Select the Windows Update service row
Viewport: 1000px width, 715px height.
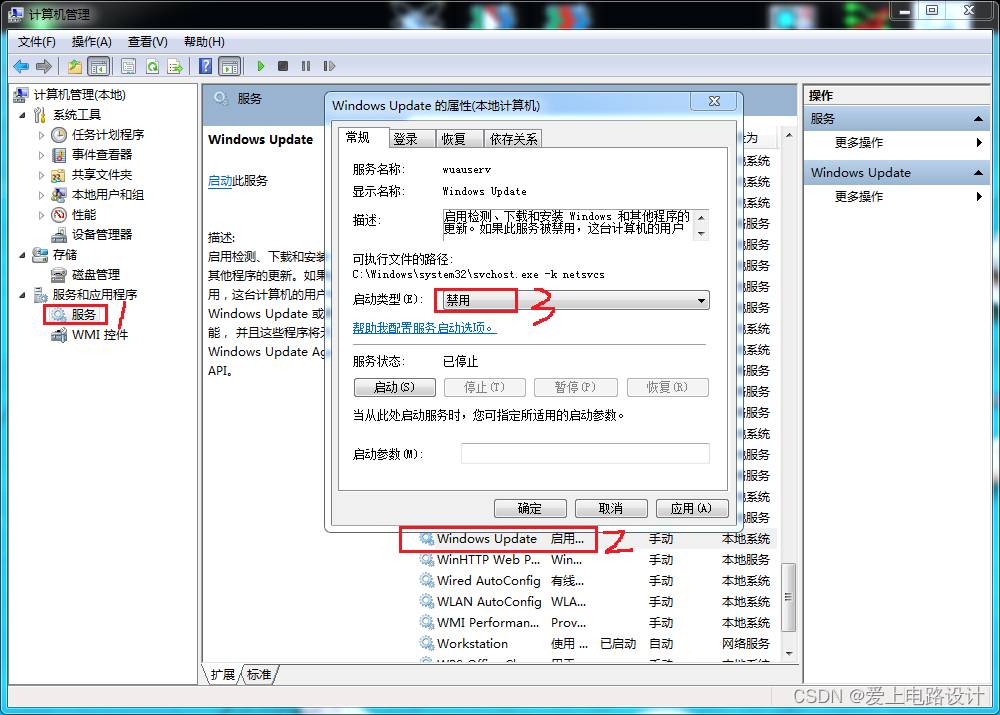596,539
